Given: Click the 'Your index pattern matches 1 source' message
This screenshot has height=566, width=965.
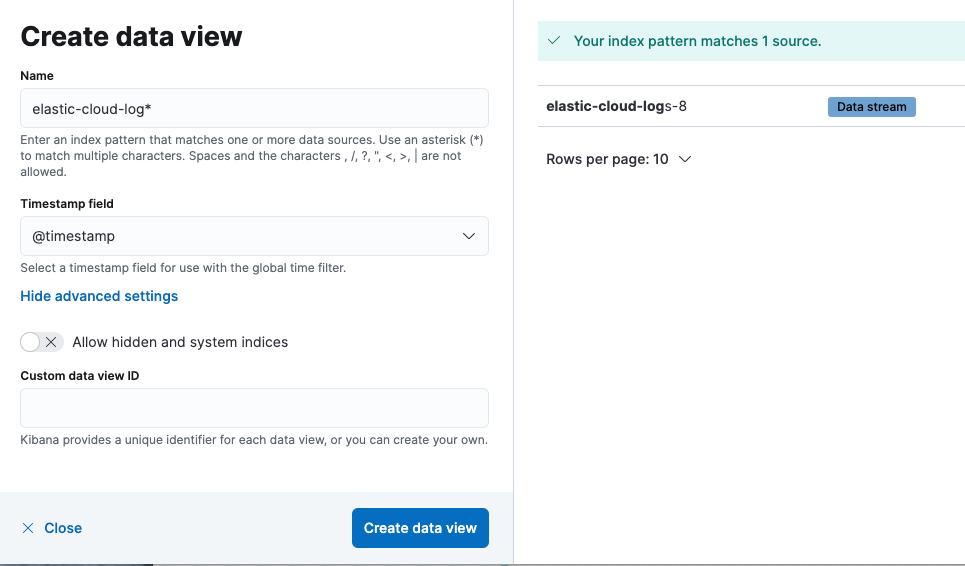Looking at the screenshot, I should pos(697,41).
